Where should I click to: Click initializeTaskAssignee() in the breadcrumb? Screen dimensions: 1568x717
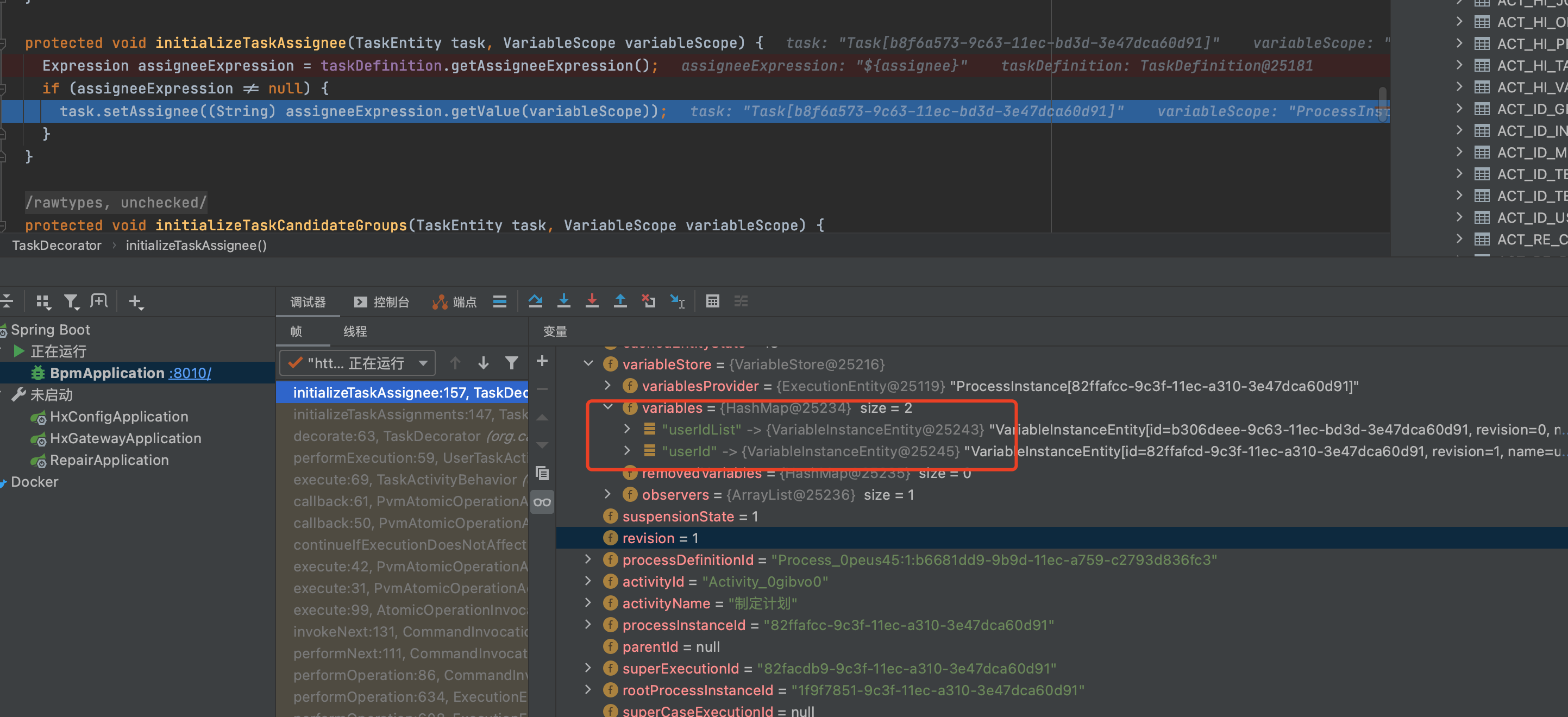pyautogui.click(x=196, y=246)
